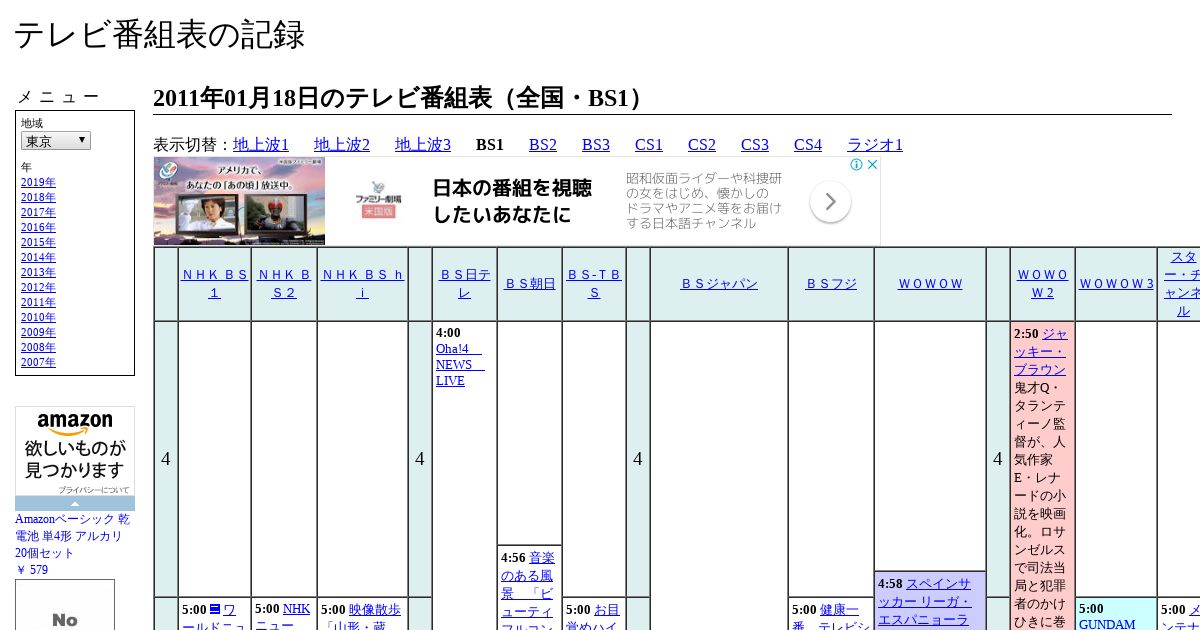
Task: Collapse the Amazon ad with arrow bar
Action: pyautogui.click(x=75, y=503)
